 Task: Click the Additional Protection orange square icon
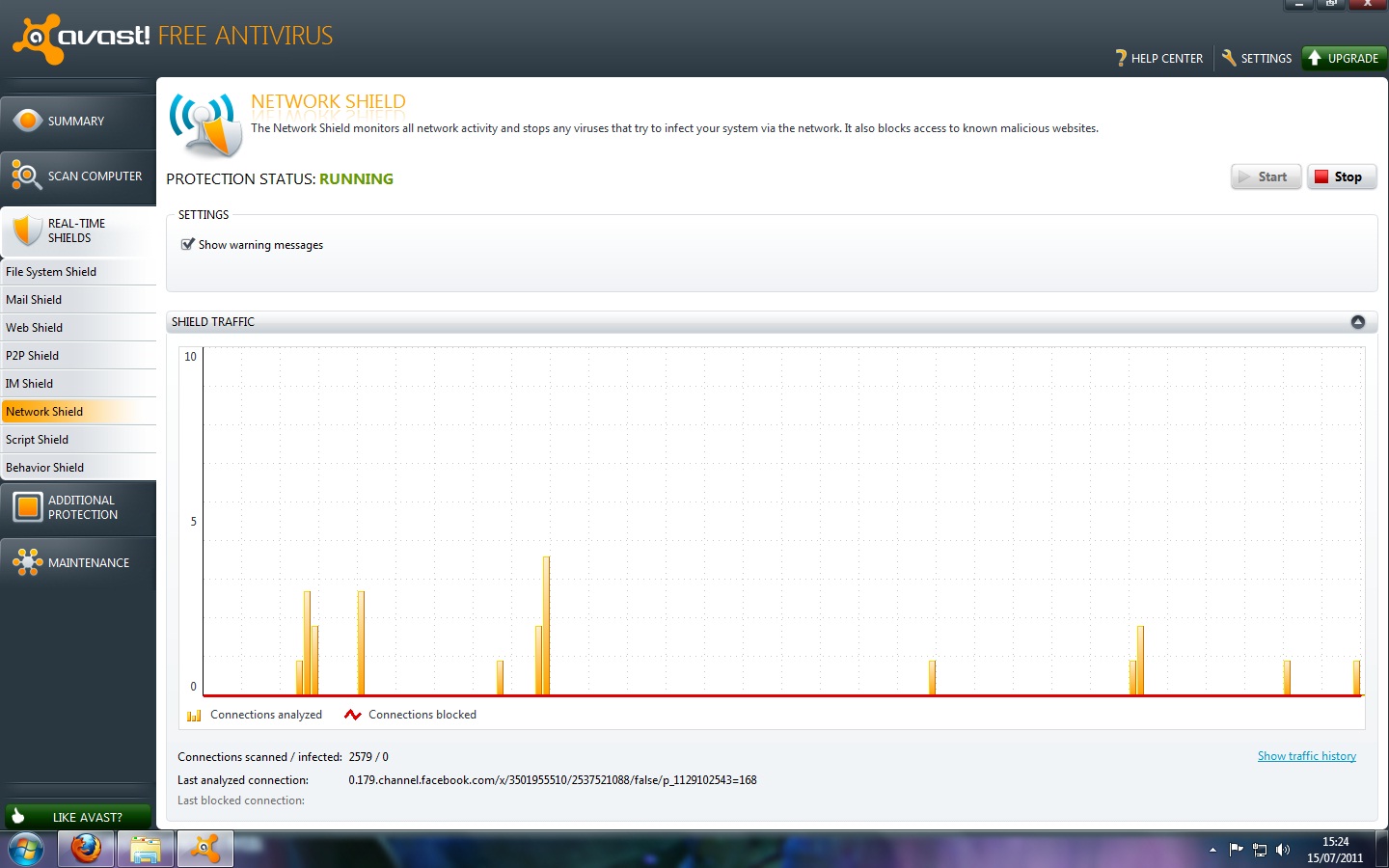tap(28, 507)
